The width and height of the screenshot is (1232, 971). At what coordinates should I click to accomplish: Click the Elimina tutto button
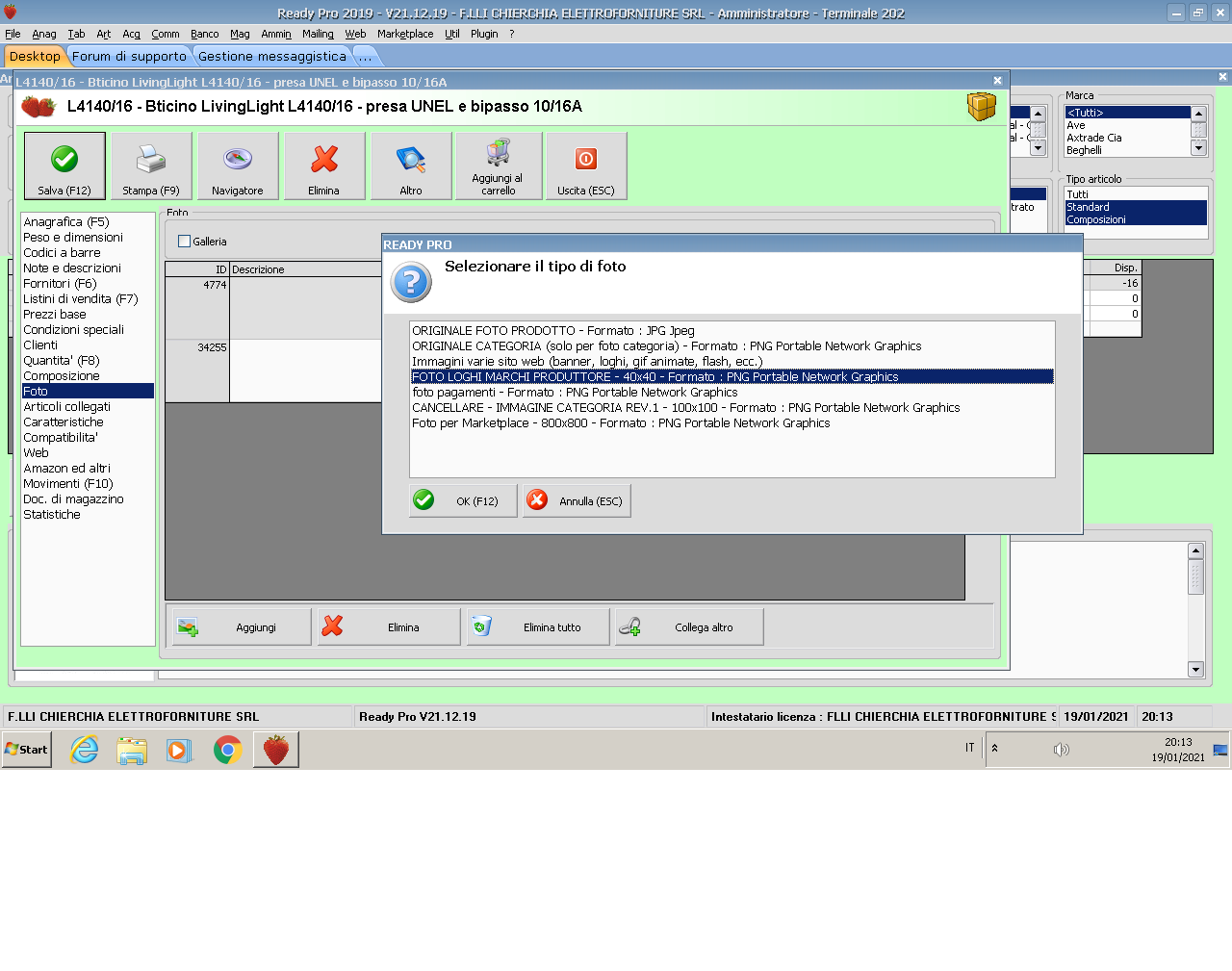[x=538, y=626]
